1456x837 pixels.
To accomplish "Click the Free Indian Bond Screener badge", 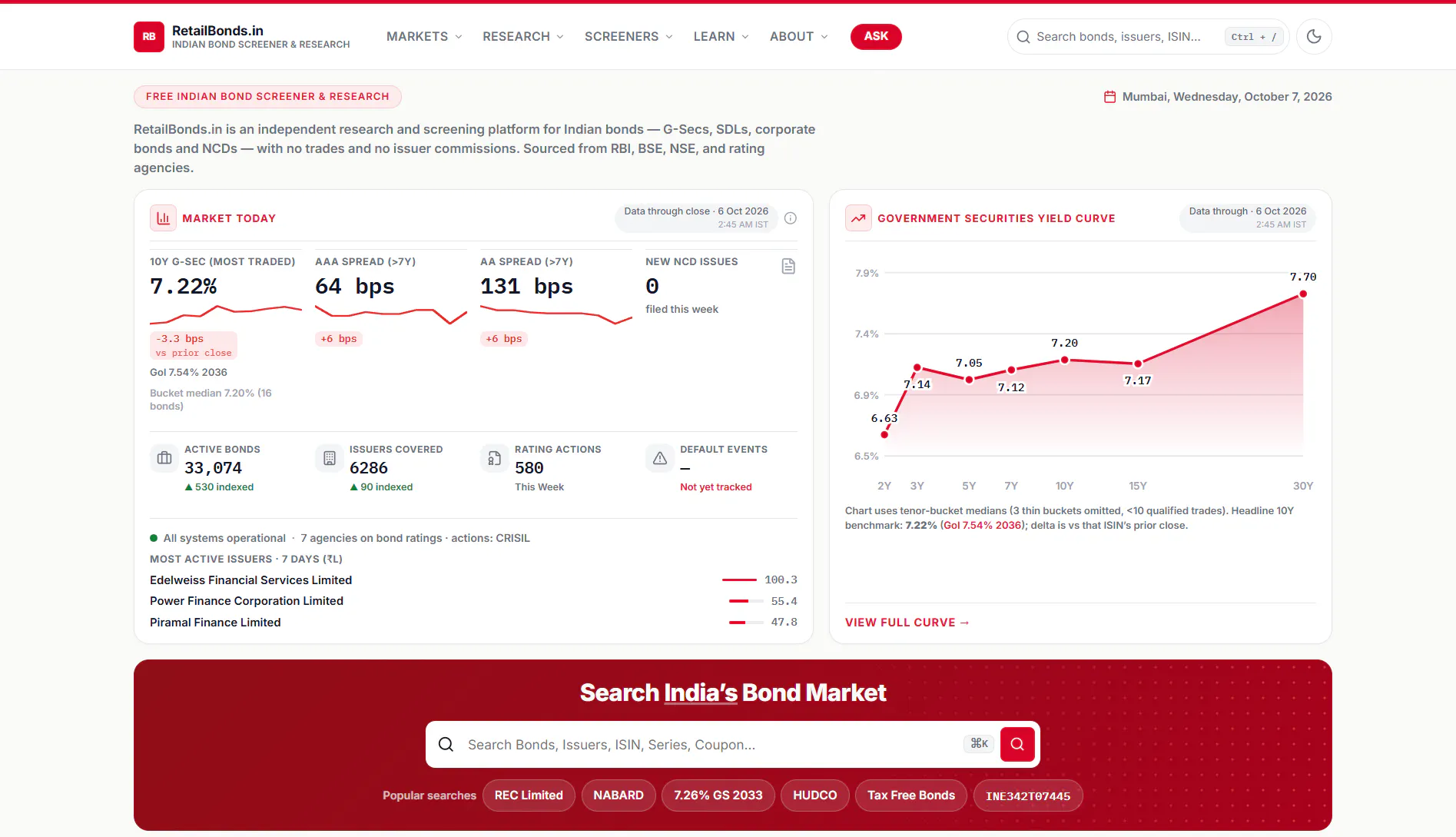I will [x=267, y=97].
